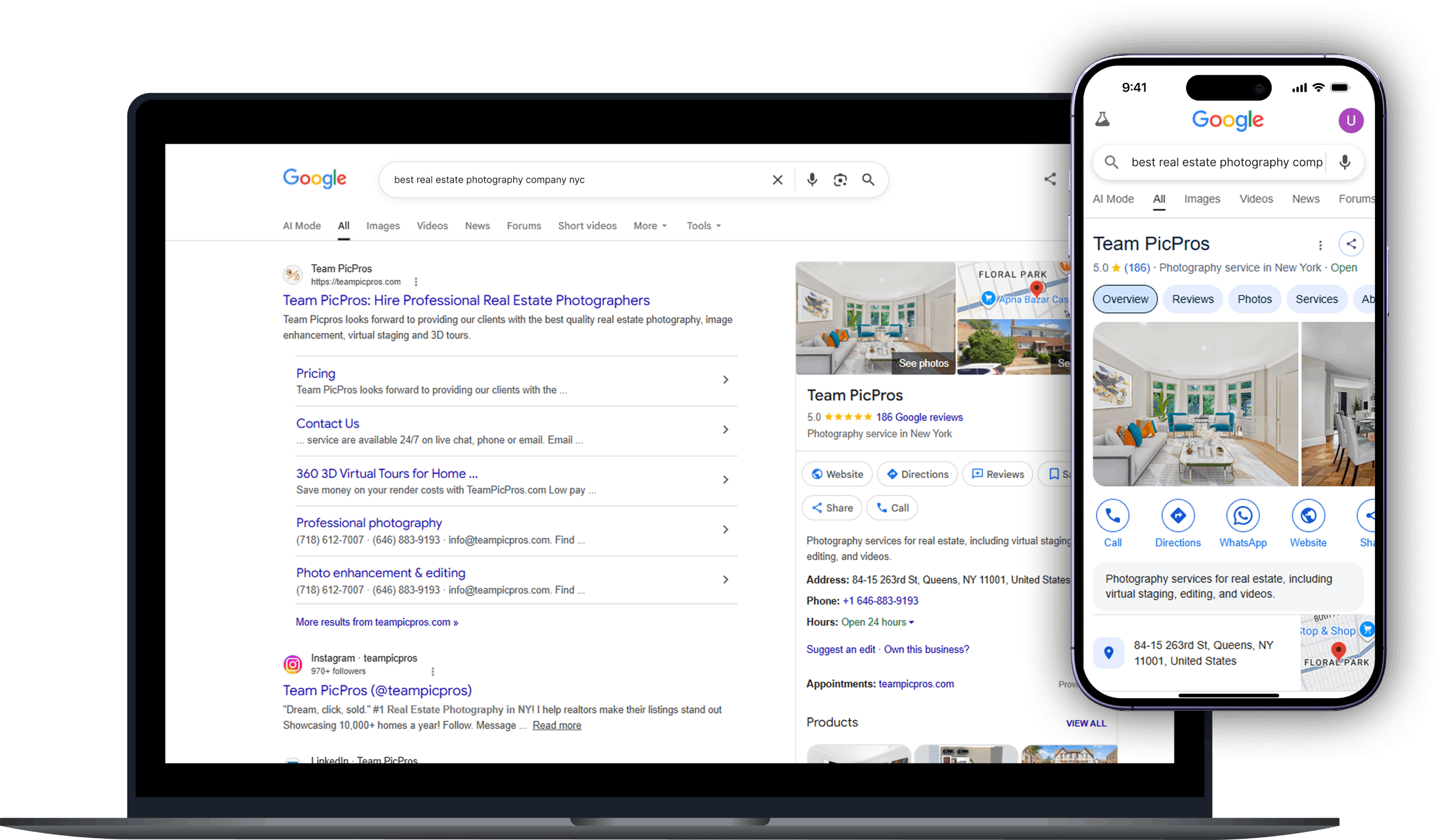Open Team PicPros: Hire Professional Real Estate Photographers
The image size is (1440, 840).
(466, 300)
